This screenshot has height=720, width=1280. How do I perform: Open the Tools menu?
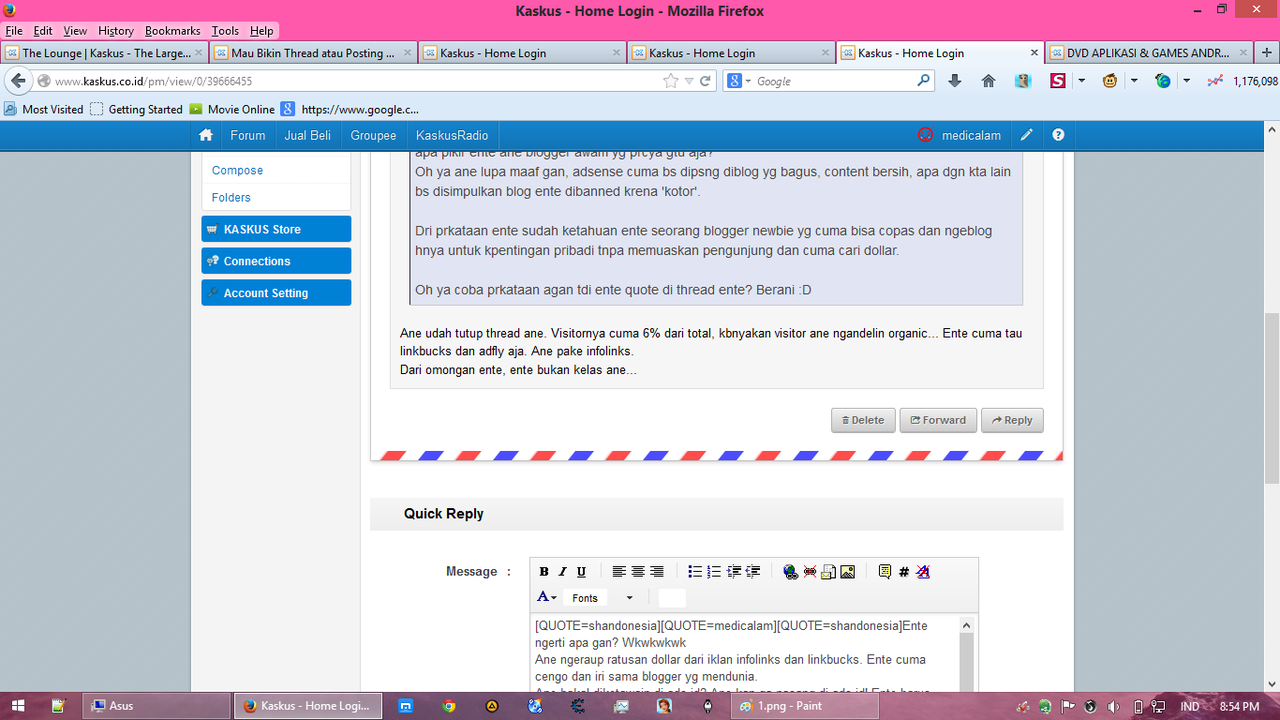click(x=225, y=31)
